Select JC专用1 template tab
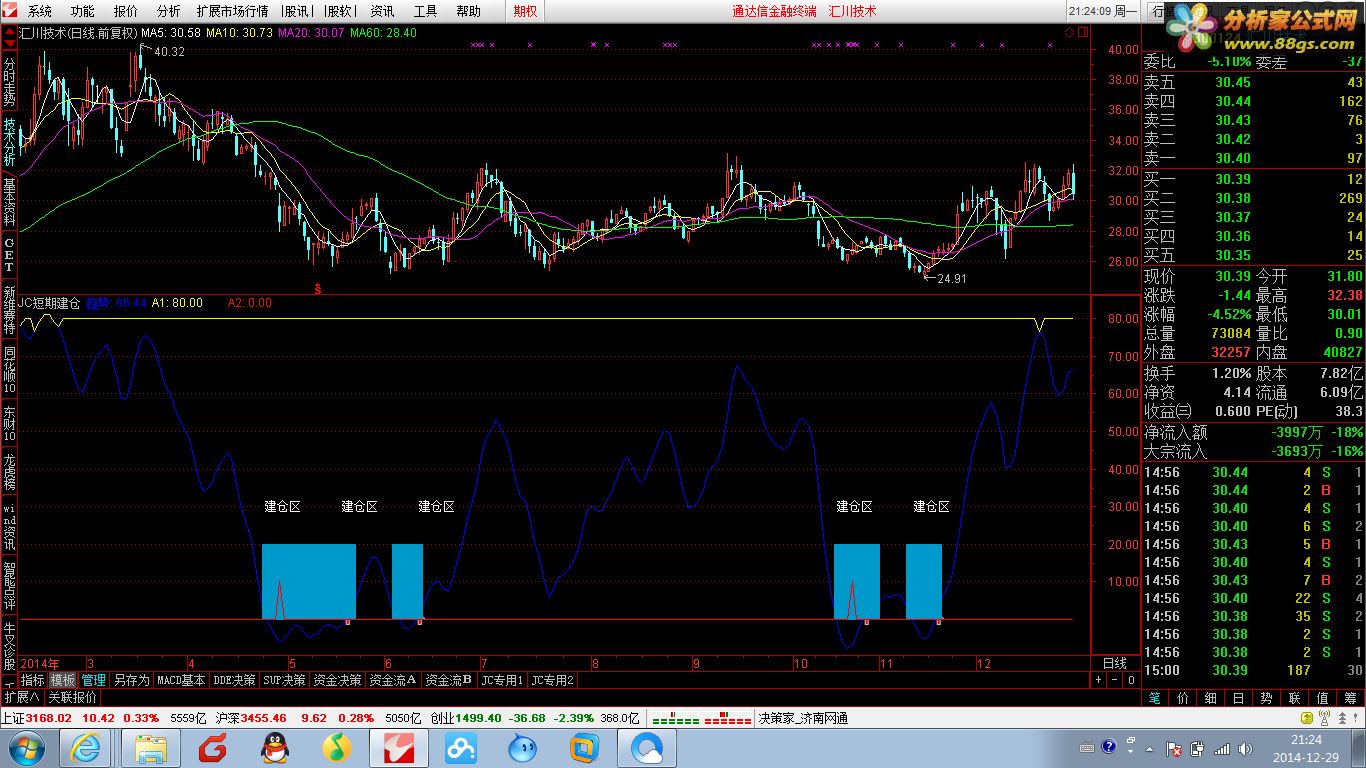The image size is (1366, 768). point(502,680)
